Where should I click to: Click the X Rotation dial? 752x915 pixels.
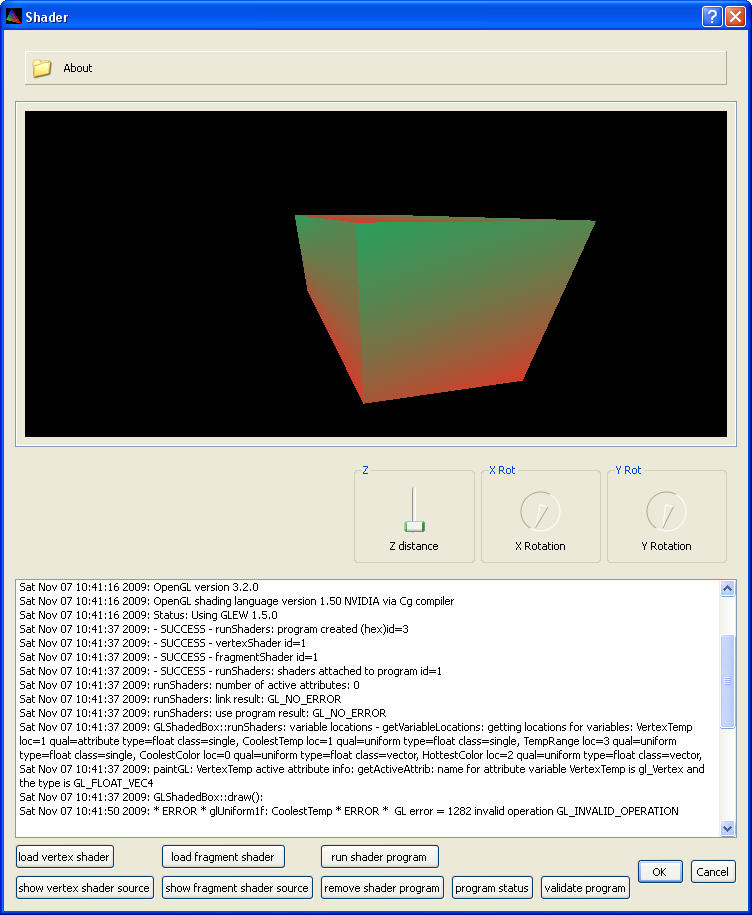[540, 511]
